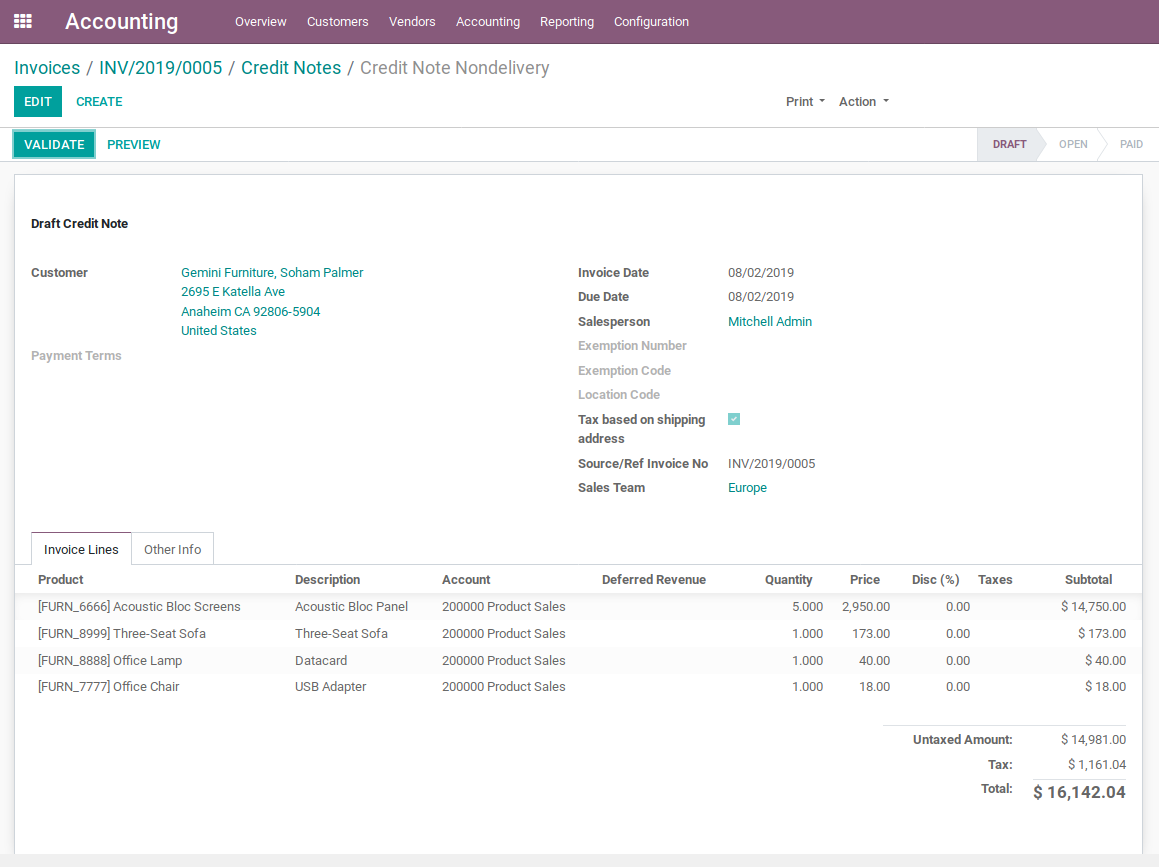Toggle Tax based on shipping address checkbox

734,420
